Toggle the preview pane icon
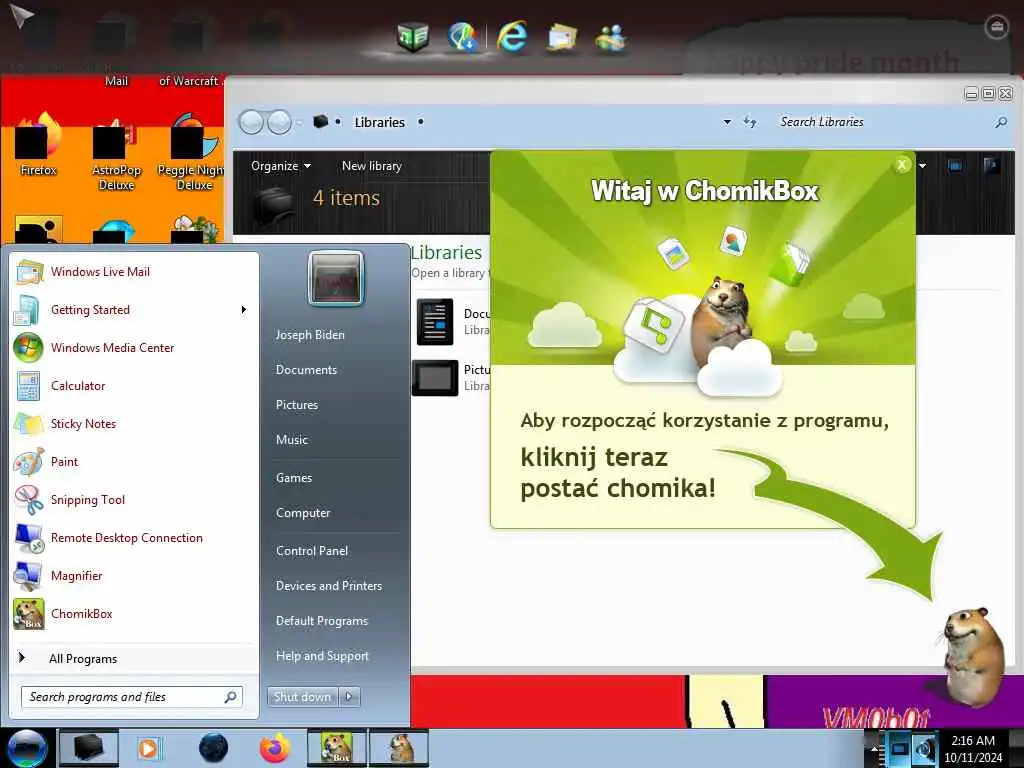 coord(955,166)
